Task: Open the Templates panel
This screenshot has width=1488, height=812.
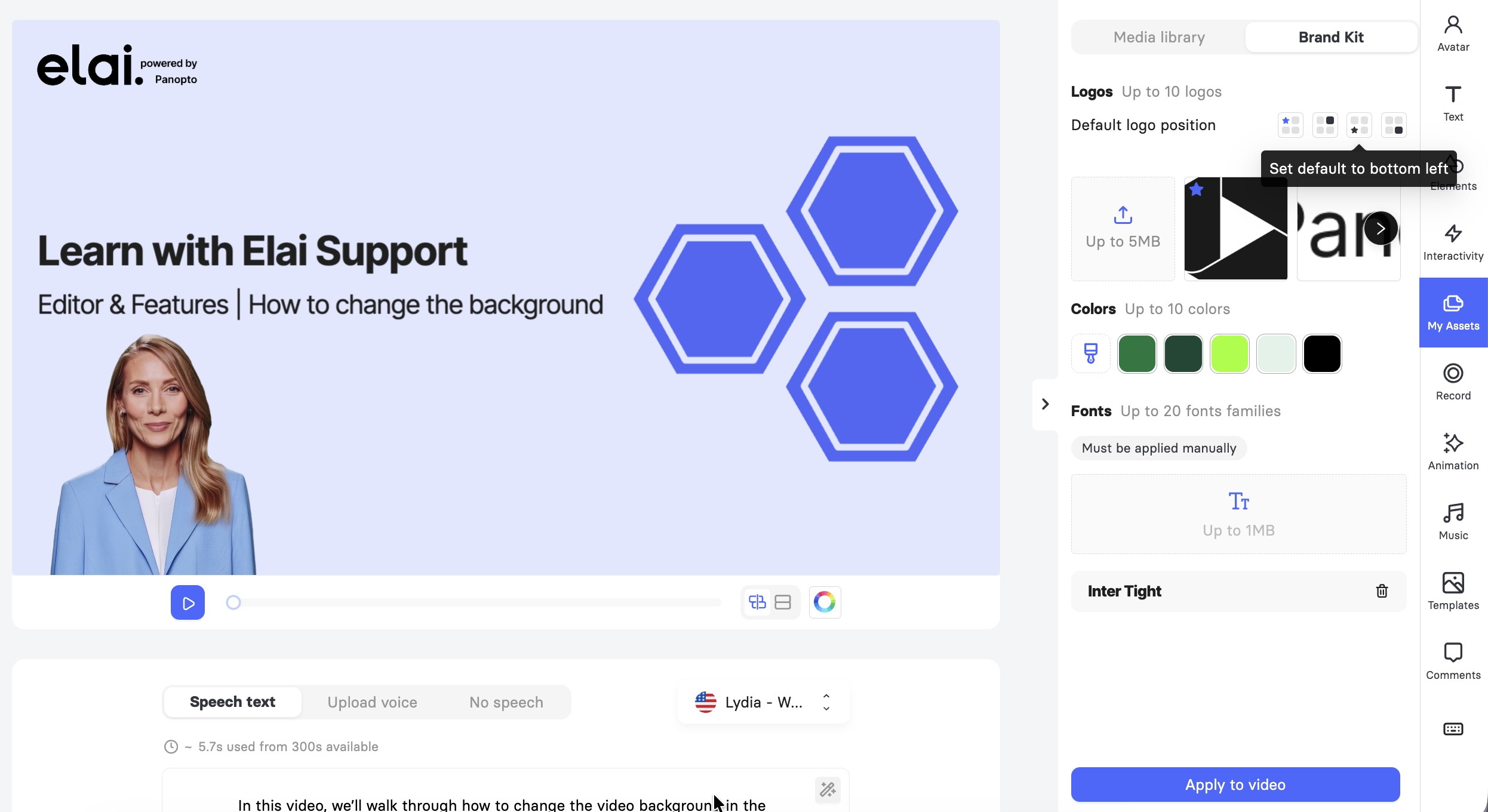Action: (x=1453, y=592)
